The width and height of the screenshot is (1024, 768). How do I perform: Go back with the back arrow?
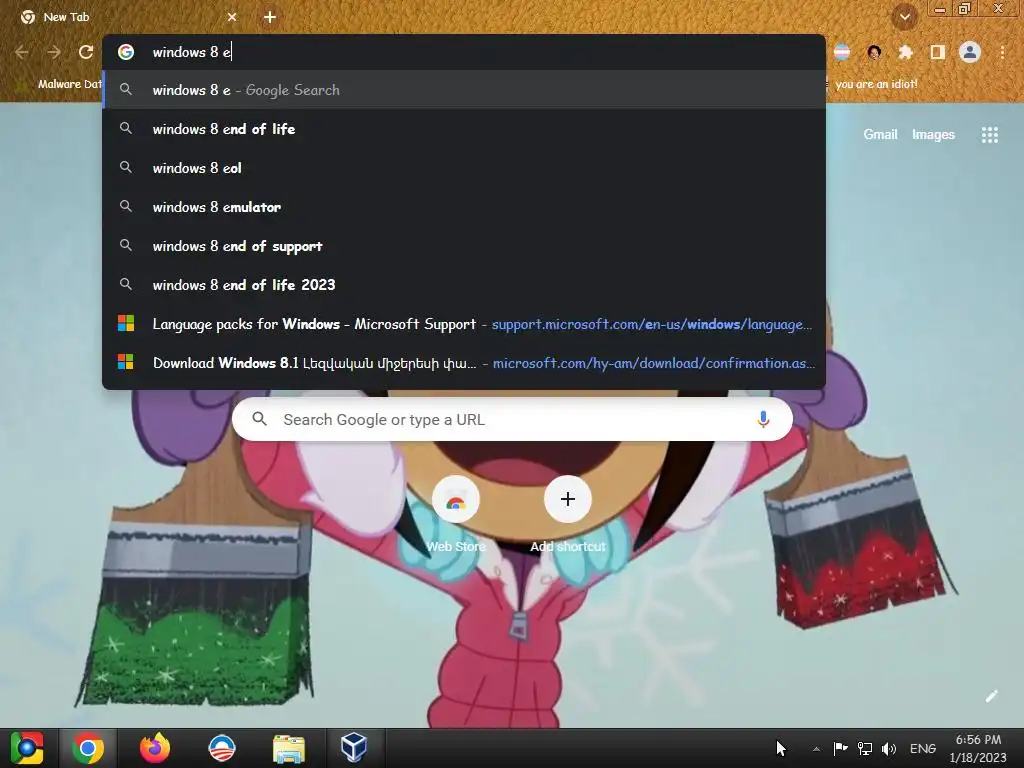(22, 52)
